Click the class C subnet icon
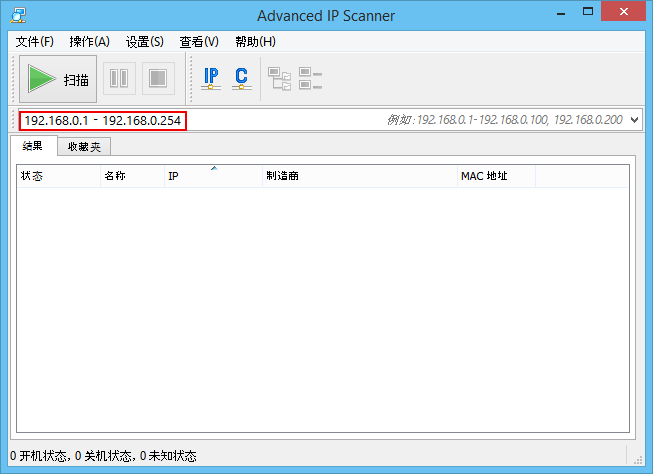This screenshot has width=653, height=474. click(241, 79)
